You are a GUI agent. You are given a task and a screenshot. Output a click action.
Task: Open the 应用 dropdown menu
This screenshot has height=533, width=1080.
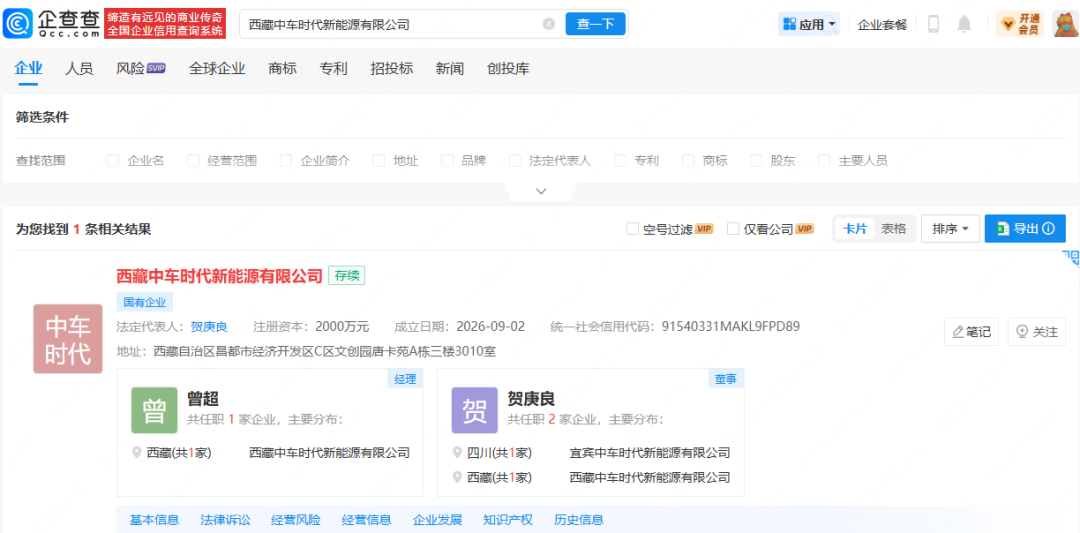pyautogui.click(x=809, y=25)
